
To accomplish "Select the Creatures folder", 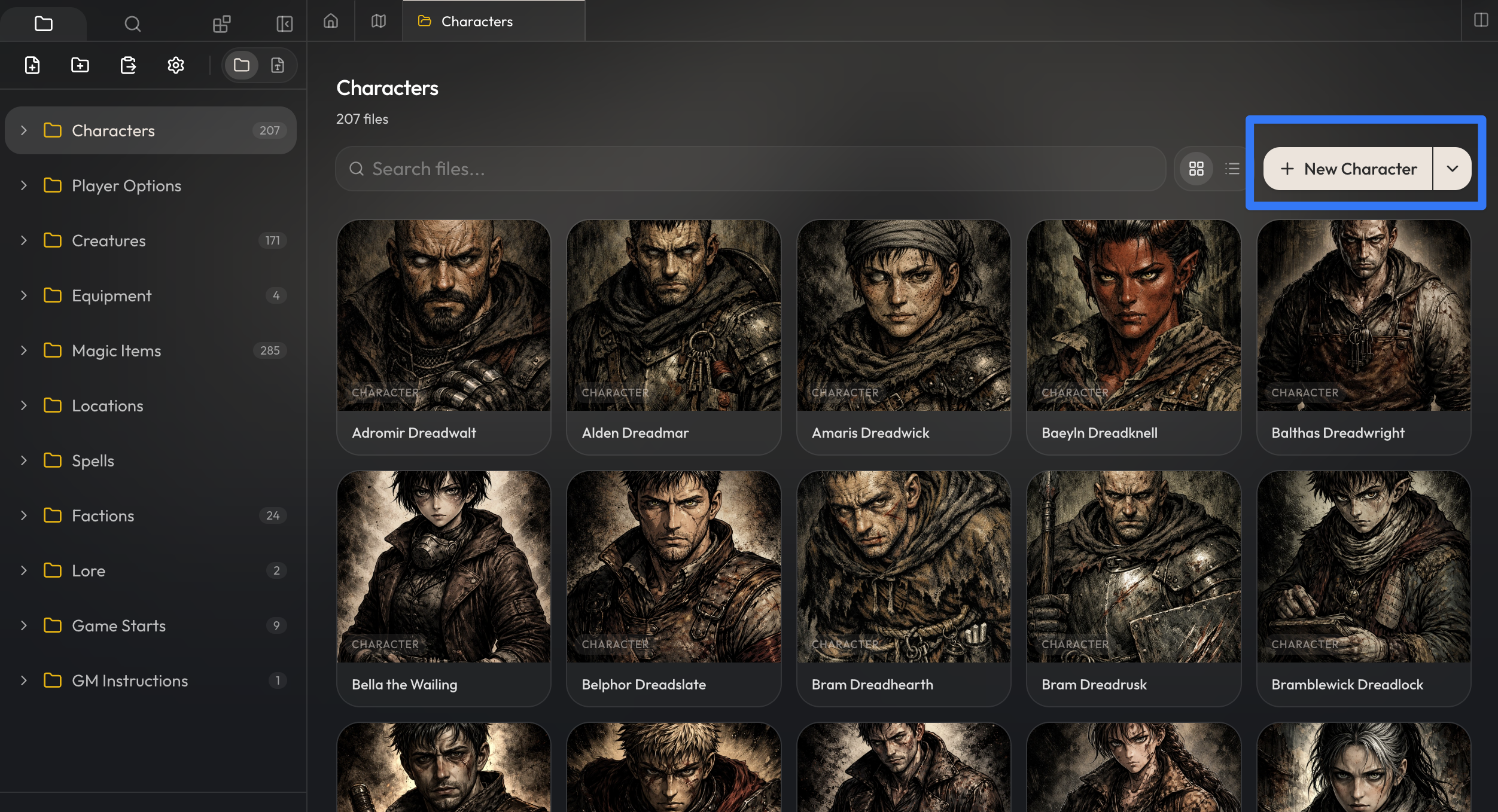I will (151, 240).
